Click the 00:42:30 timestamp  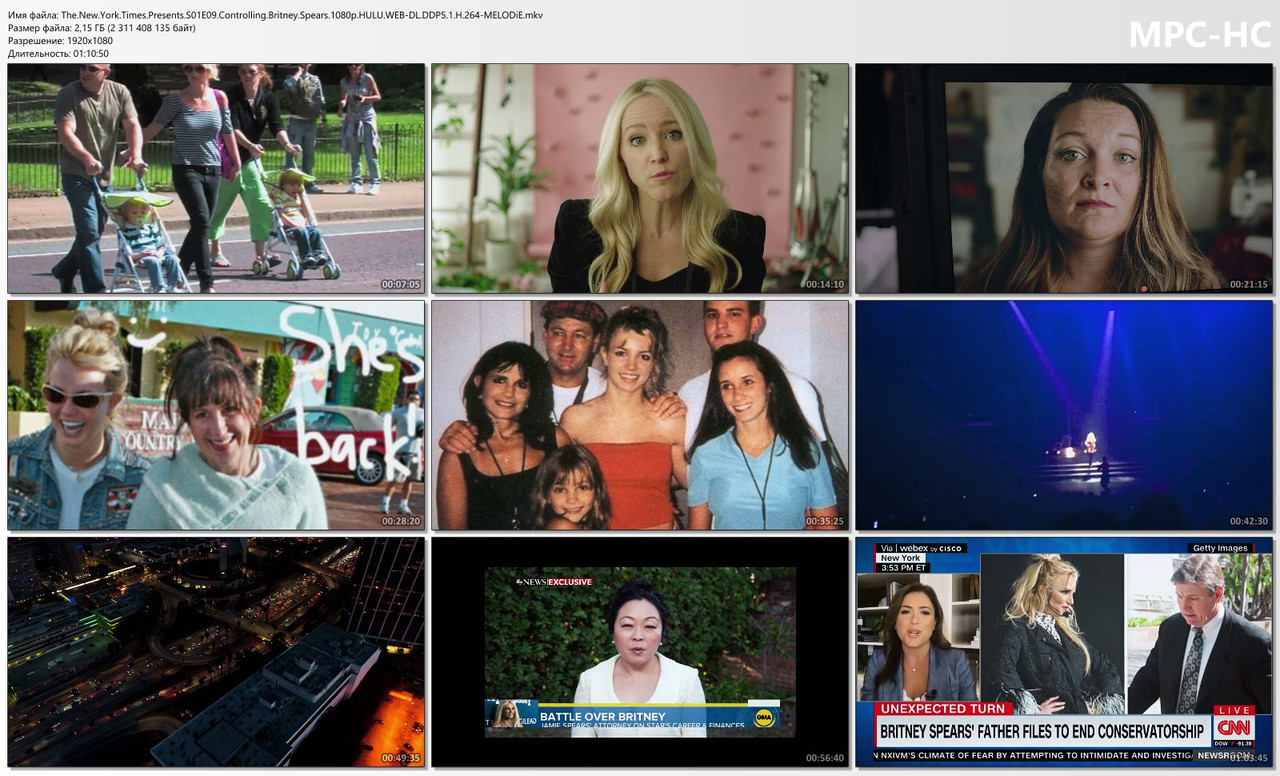point(1249,521)
